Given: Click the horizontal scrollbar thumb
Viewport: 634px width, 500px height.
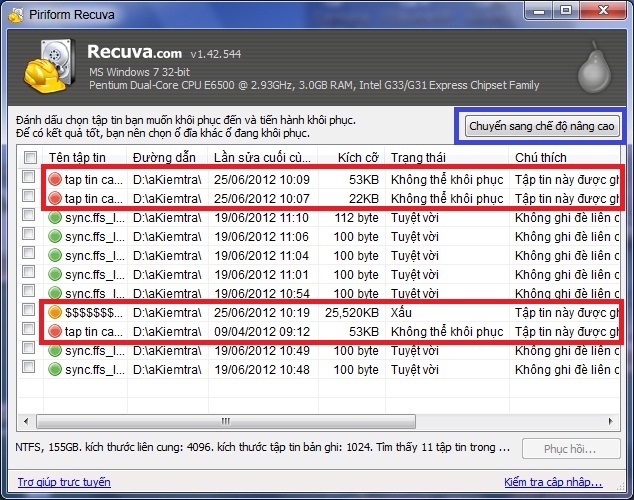Looking at the screenshot, I should pyautogui.click(x=226, y=421).
